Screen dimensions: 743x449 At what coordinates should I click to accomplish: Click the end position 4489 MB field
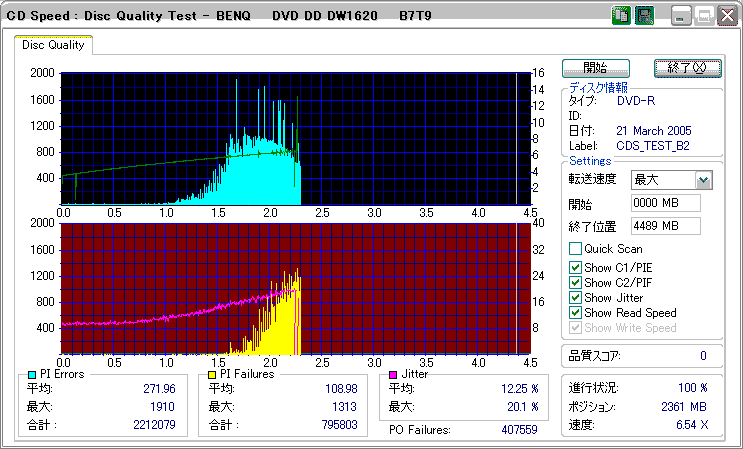pyautogui.click(x=666, y=226)
